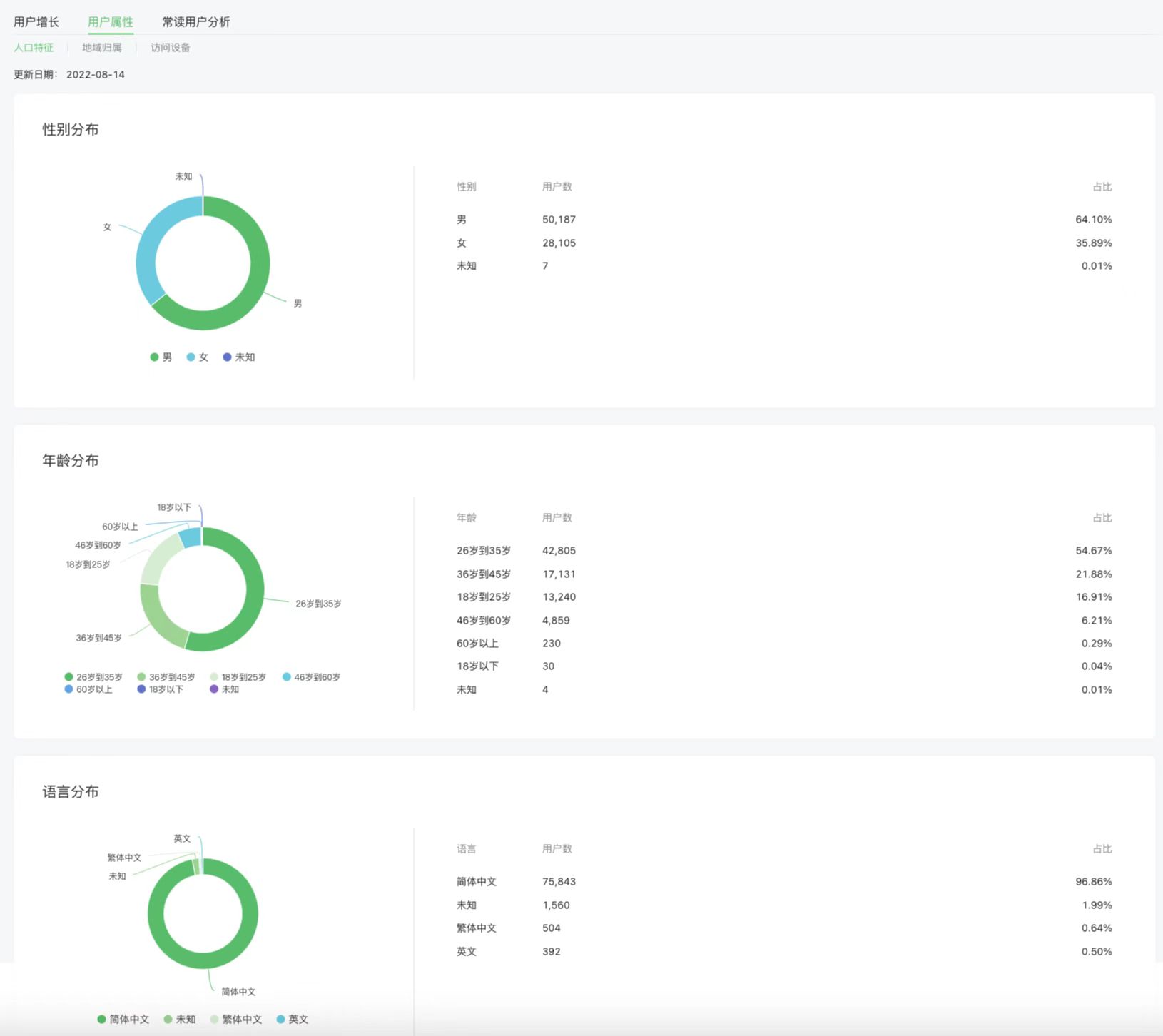Toggle 36岁到45岁 legend item
Image resolution: width=1163 pixels, height=1036 pixels.
coord(166,677)
